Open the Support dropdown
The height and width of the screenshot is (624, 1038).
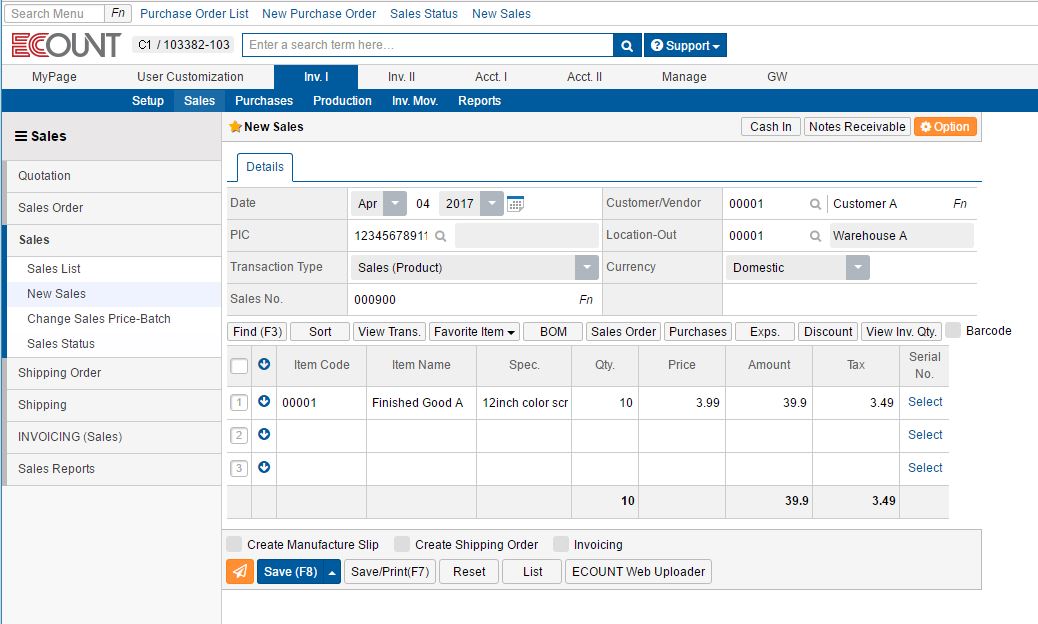(x=685, y=45)
